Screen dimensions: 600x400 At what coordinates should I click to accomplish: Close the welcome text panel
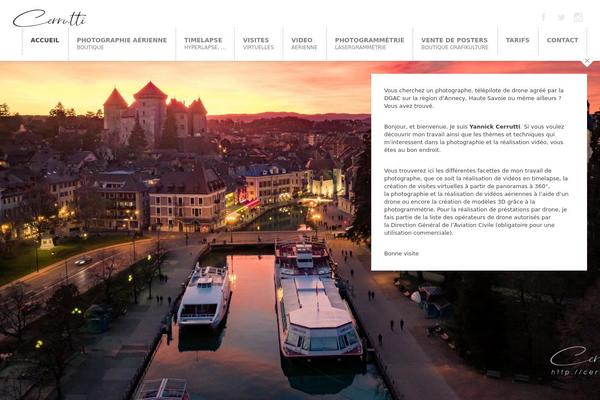coord(587,61)
